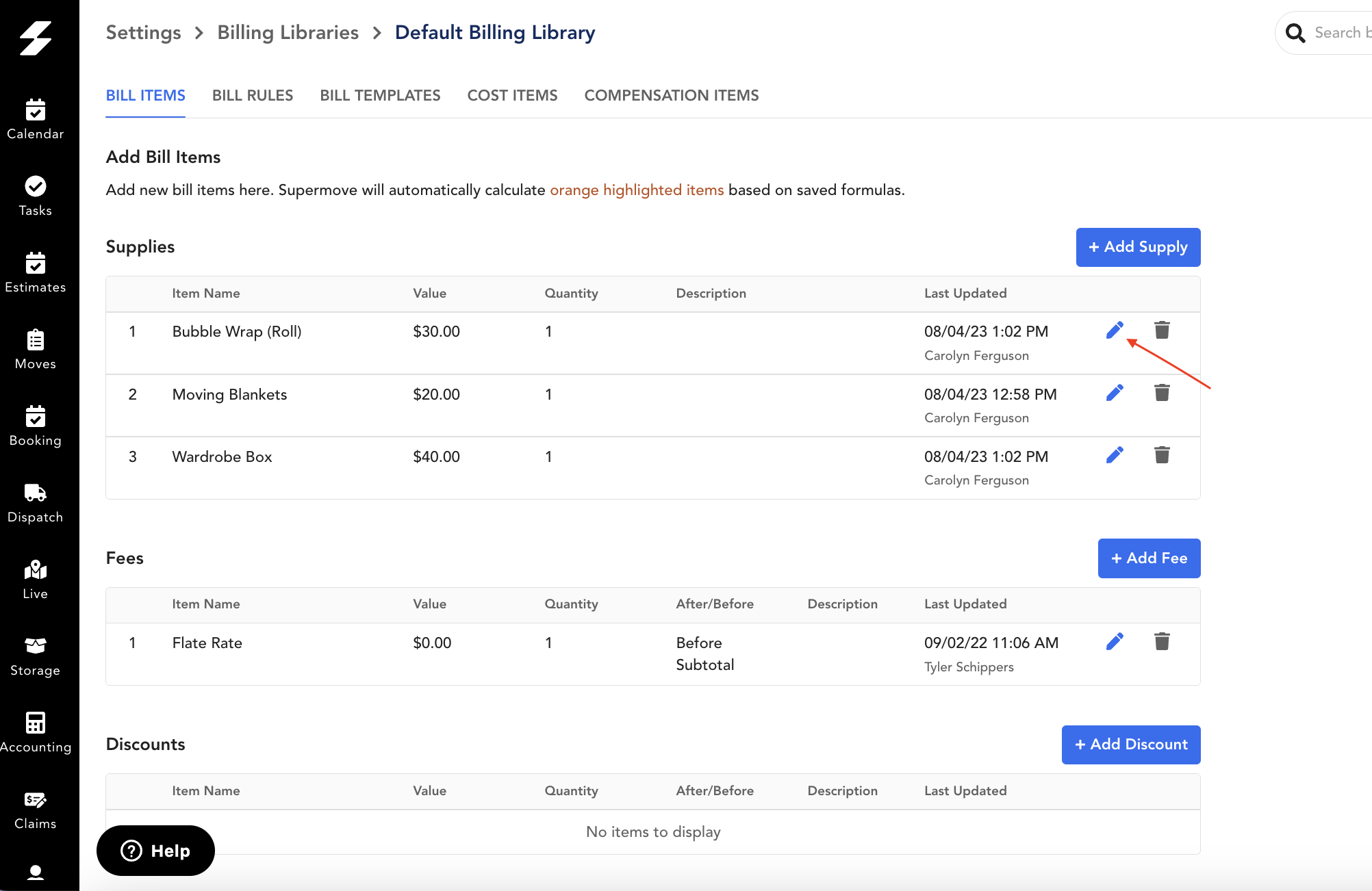Open Dispatch in the sidebar
This screenshot has height=891, width=1372.
(x=36, y=503)
